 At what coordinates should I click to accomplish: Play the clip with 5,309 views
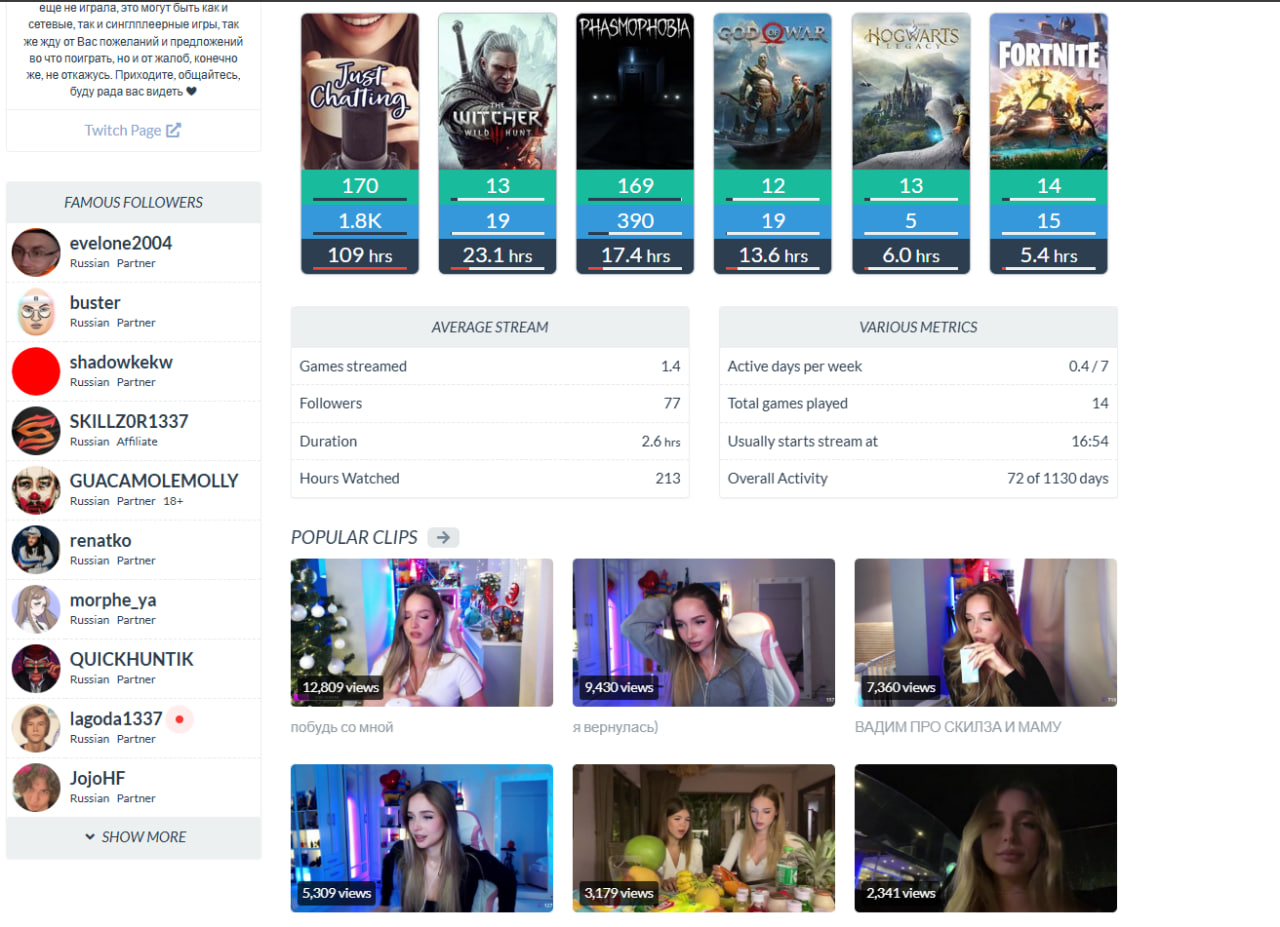(422, 838)
